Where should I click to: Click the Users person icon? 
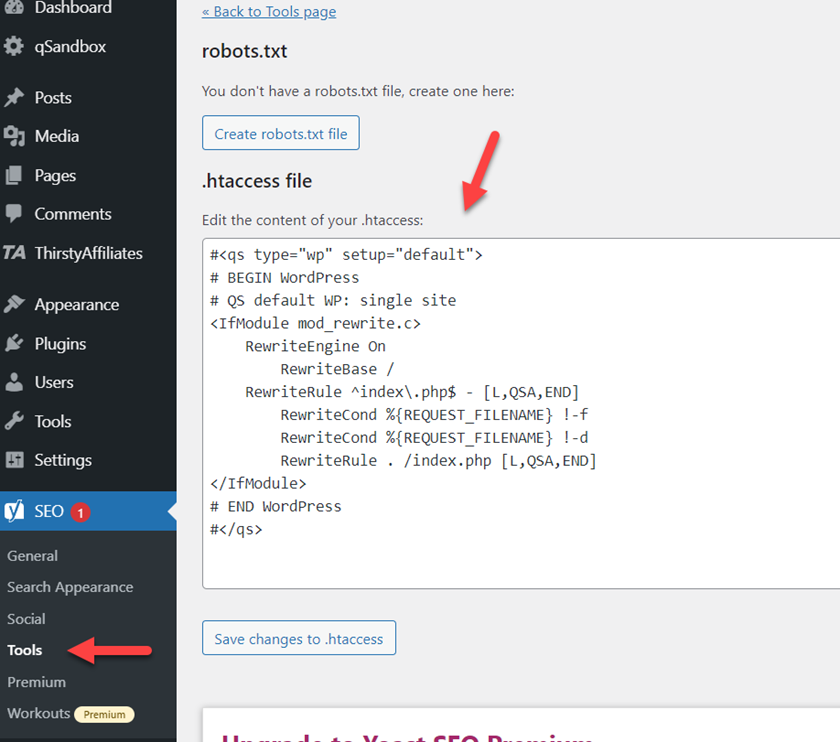pyautogui.click(x=14, y=382)
